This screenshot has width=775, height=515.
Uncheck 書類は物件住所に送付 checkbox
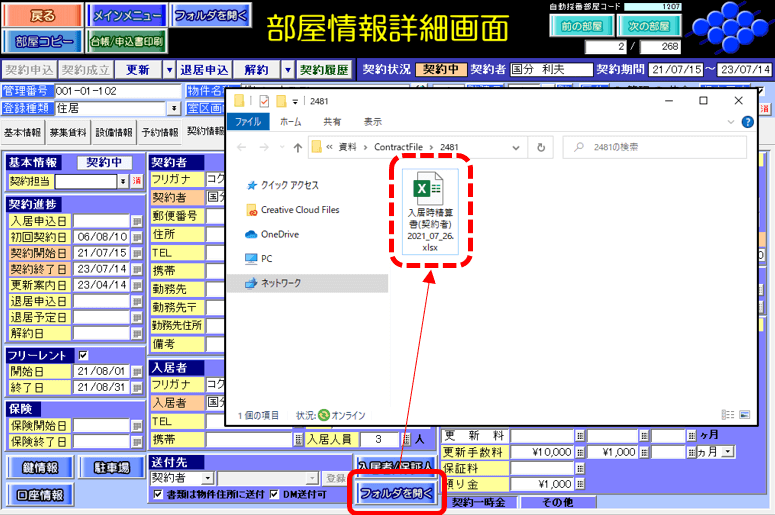[x=157, y=495]
